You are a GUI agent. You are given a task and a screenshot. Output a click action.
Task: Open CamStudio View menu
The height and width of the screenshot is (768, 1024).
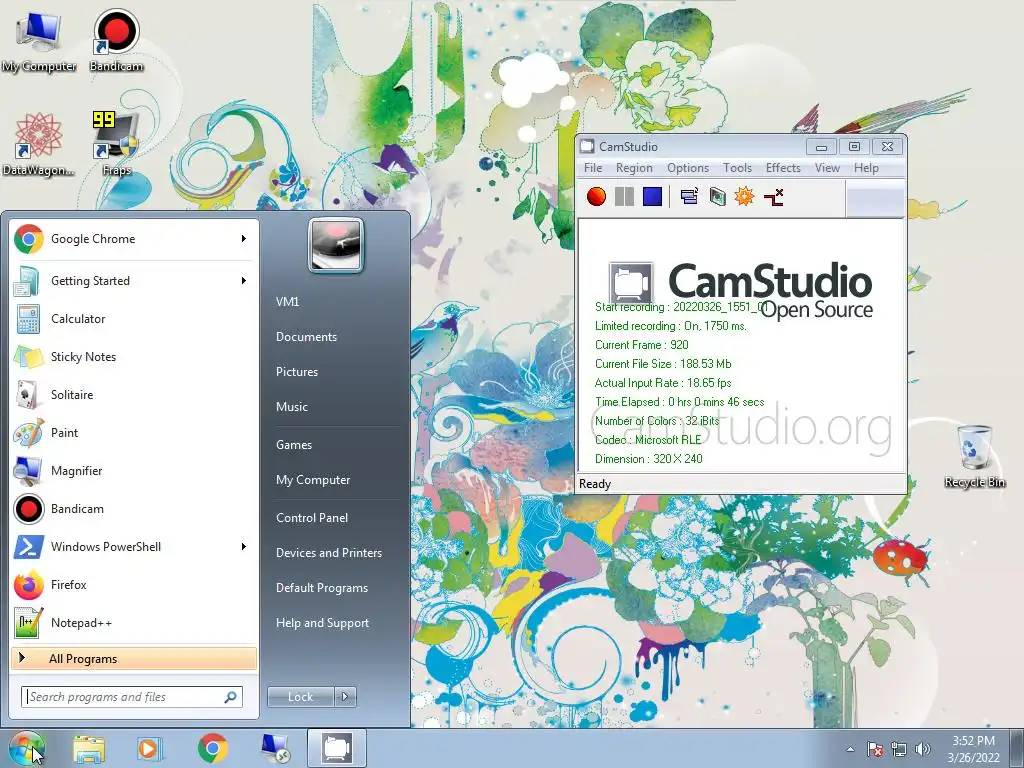(x=827, y=168)
